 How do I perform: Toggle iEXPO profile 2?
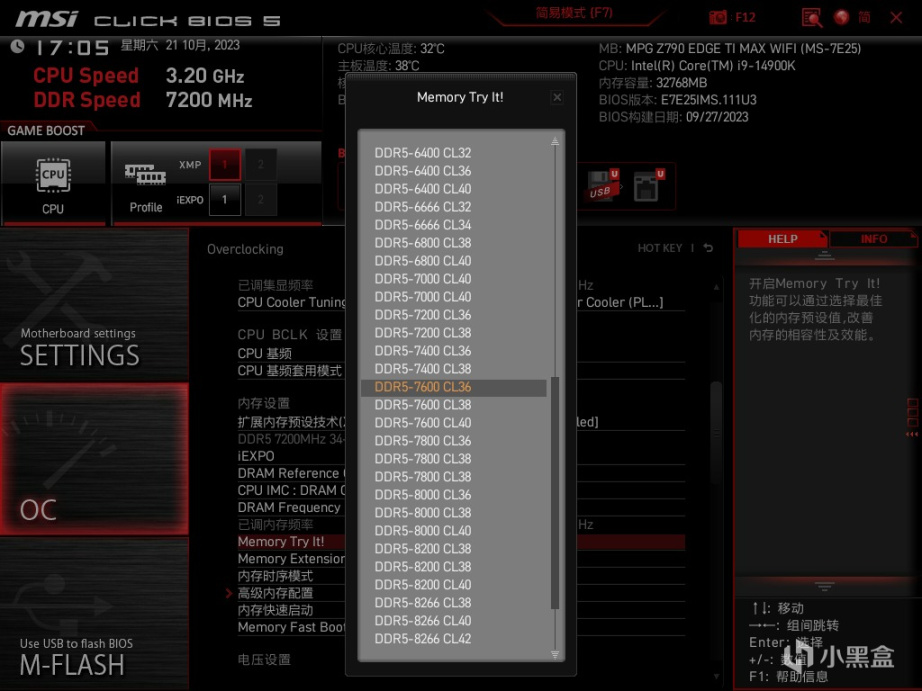point(260,199)
